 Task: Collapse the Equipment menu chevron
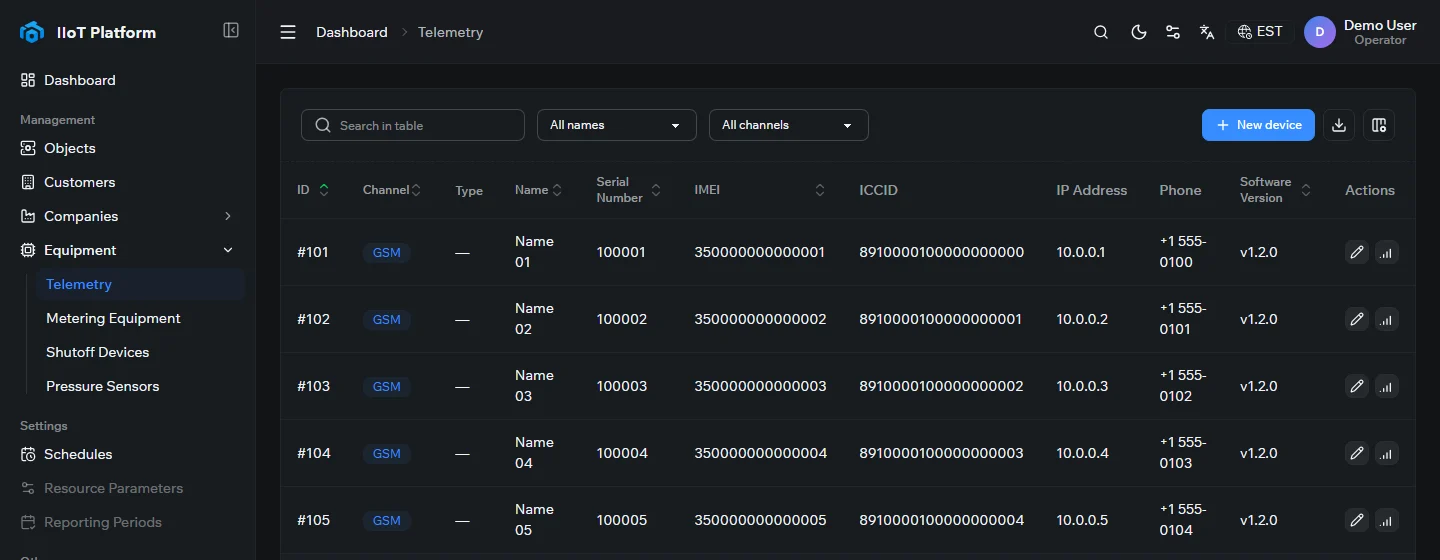click(x=228, y=250)
